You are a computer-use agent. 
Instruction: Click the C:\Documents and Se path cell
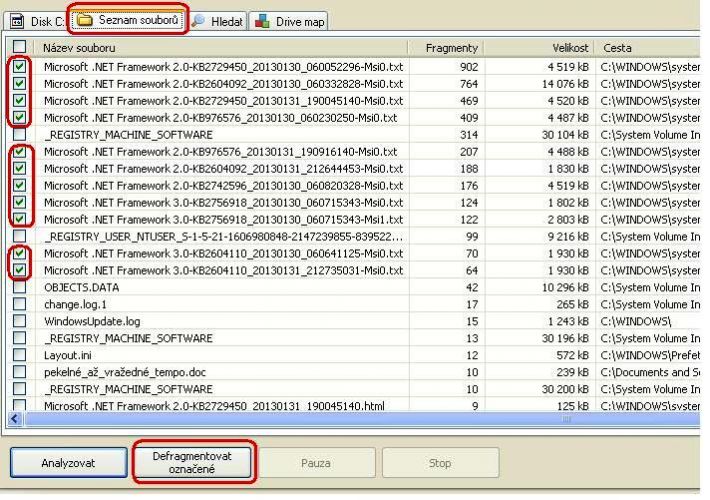click(650, 372)
